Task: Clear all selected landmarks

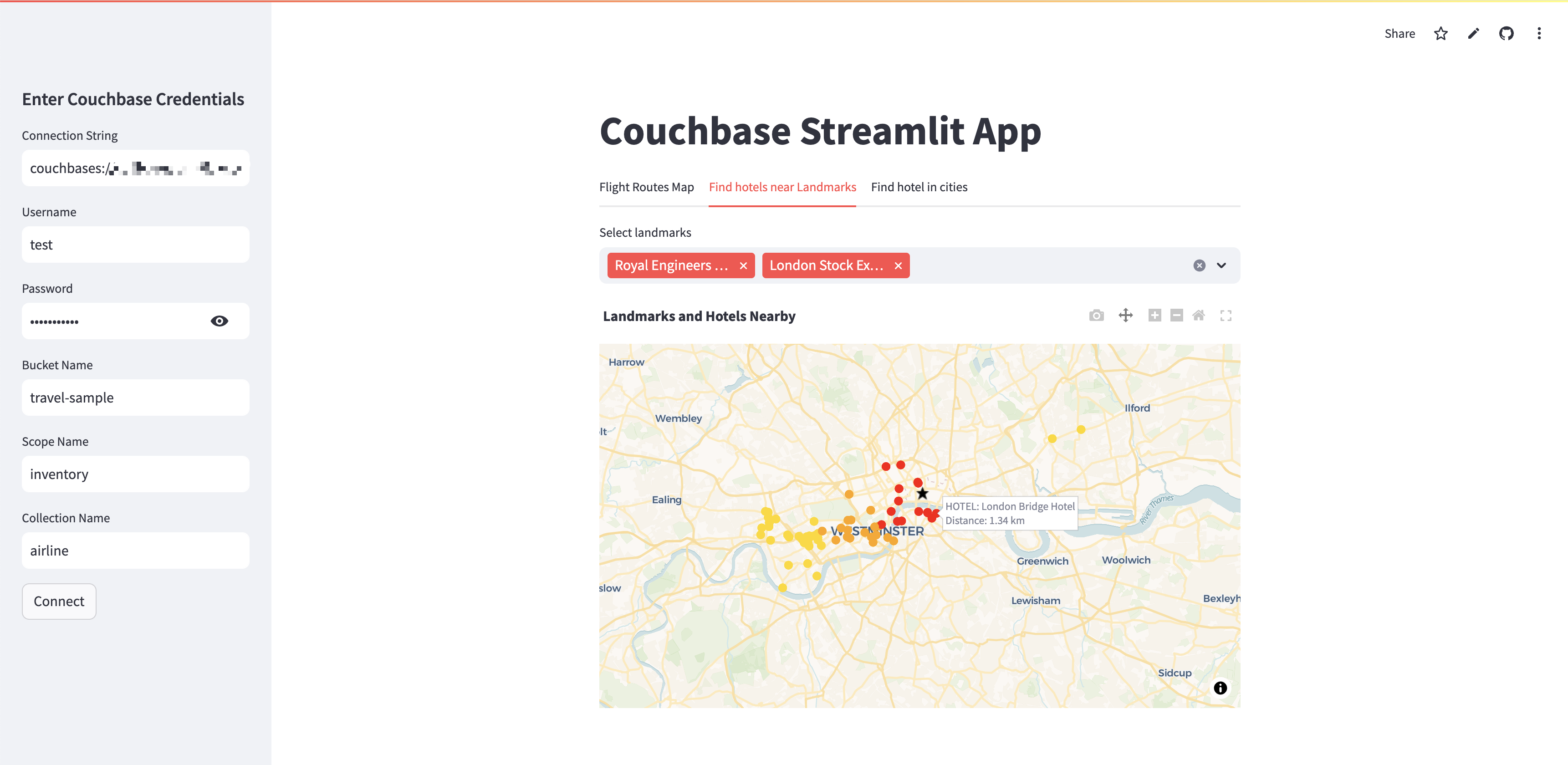Action: click(1199, 265)
